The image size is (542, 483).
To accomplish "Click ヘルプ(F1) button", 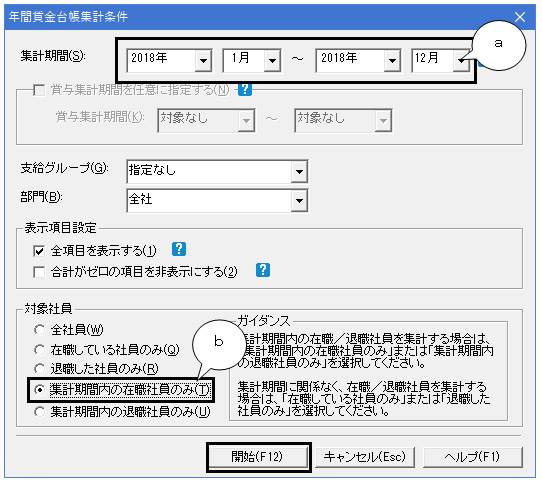I will pos(472,457).
